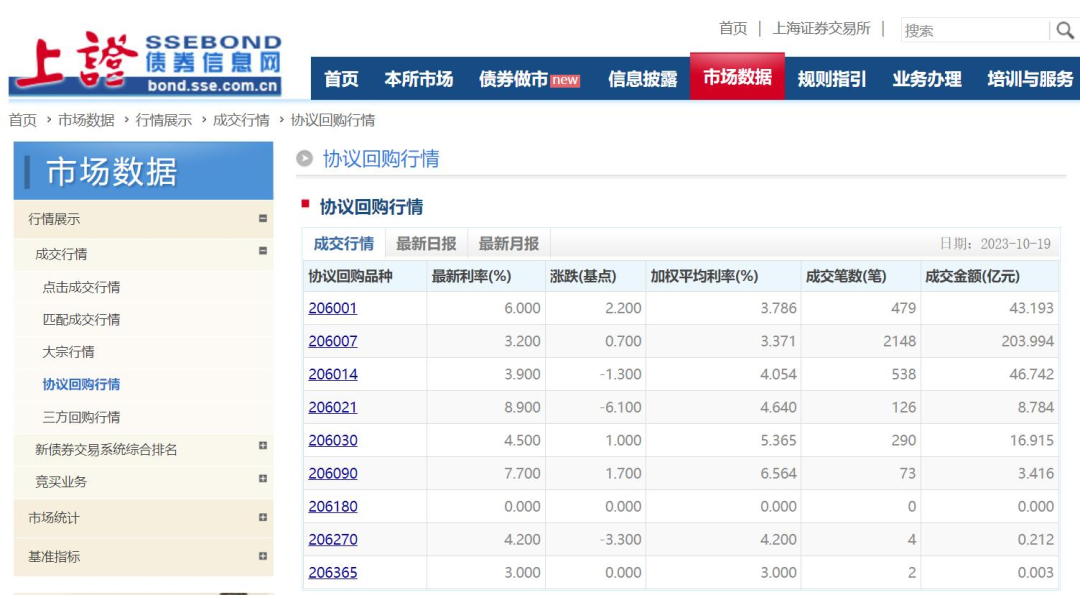
Task: Open the 206014 repo link
Action: point(333,374)
